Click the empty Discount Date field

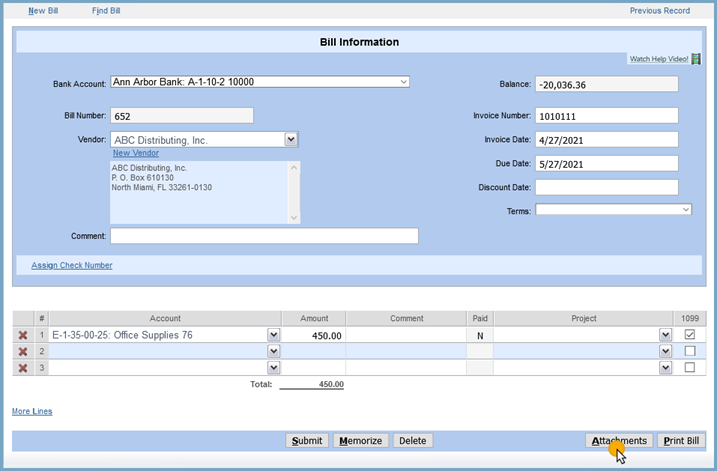click(607, 187)
